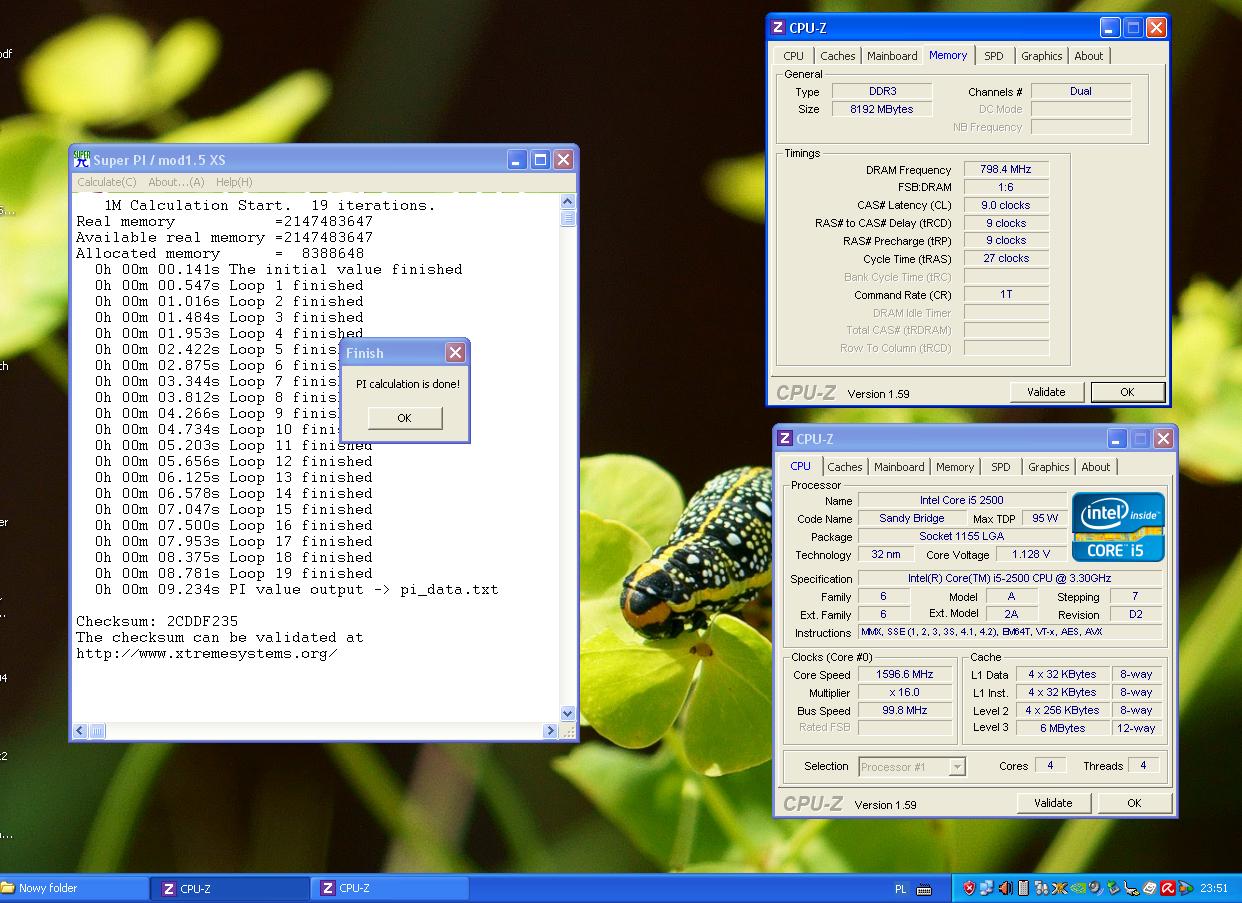This screenshot has height=903, width=1242.
Task: Open Graphics tab in top CPU-Z window
Action: click(x=1042, y=56)
